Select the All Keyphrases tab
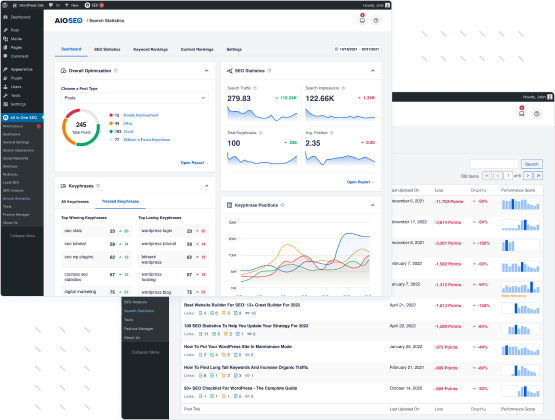 (75, 202)
